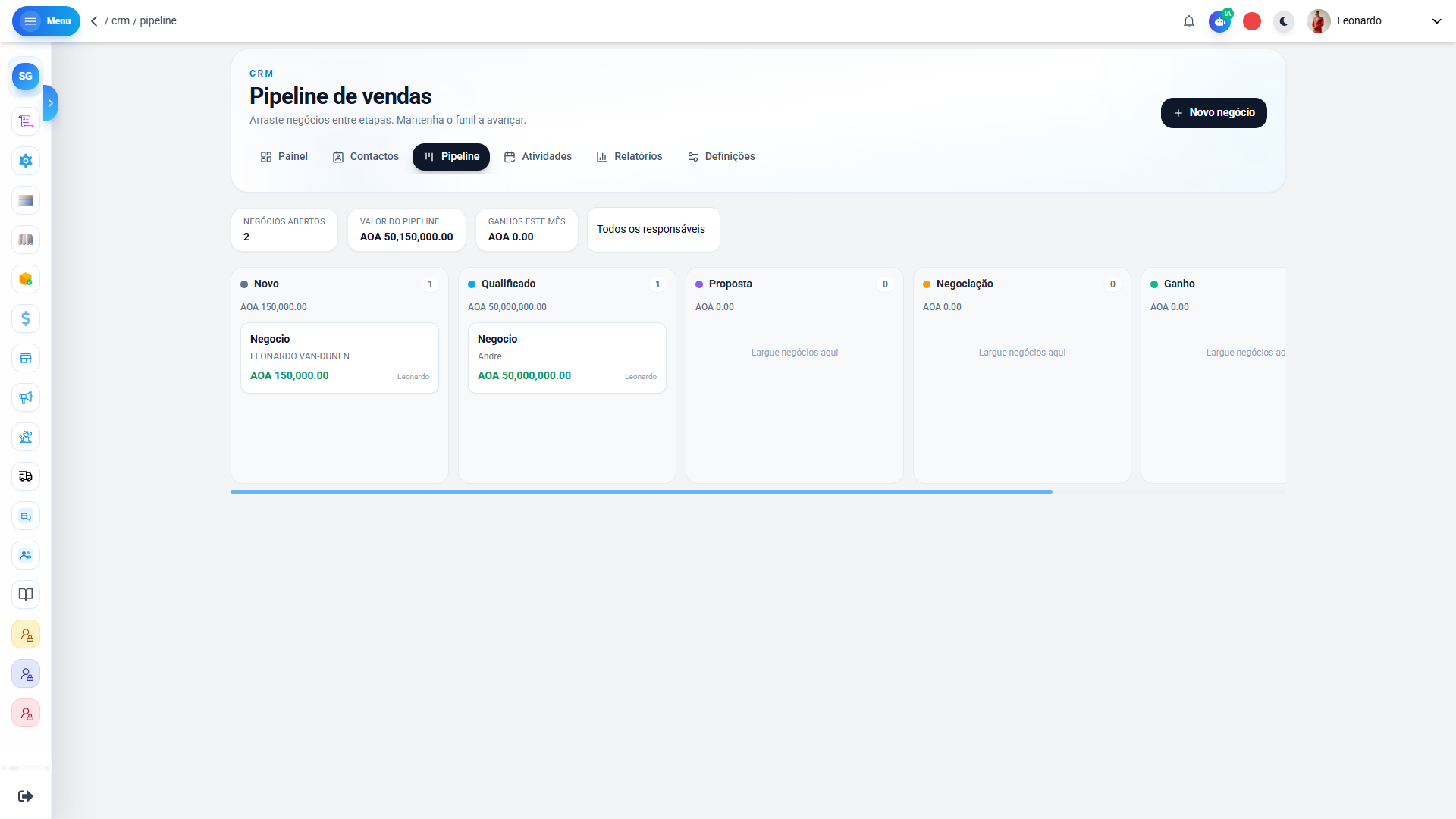Open the books library sidebar icon

pyautogui.click(x=26, y=240)
